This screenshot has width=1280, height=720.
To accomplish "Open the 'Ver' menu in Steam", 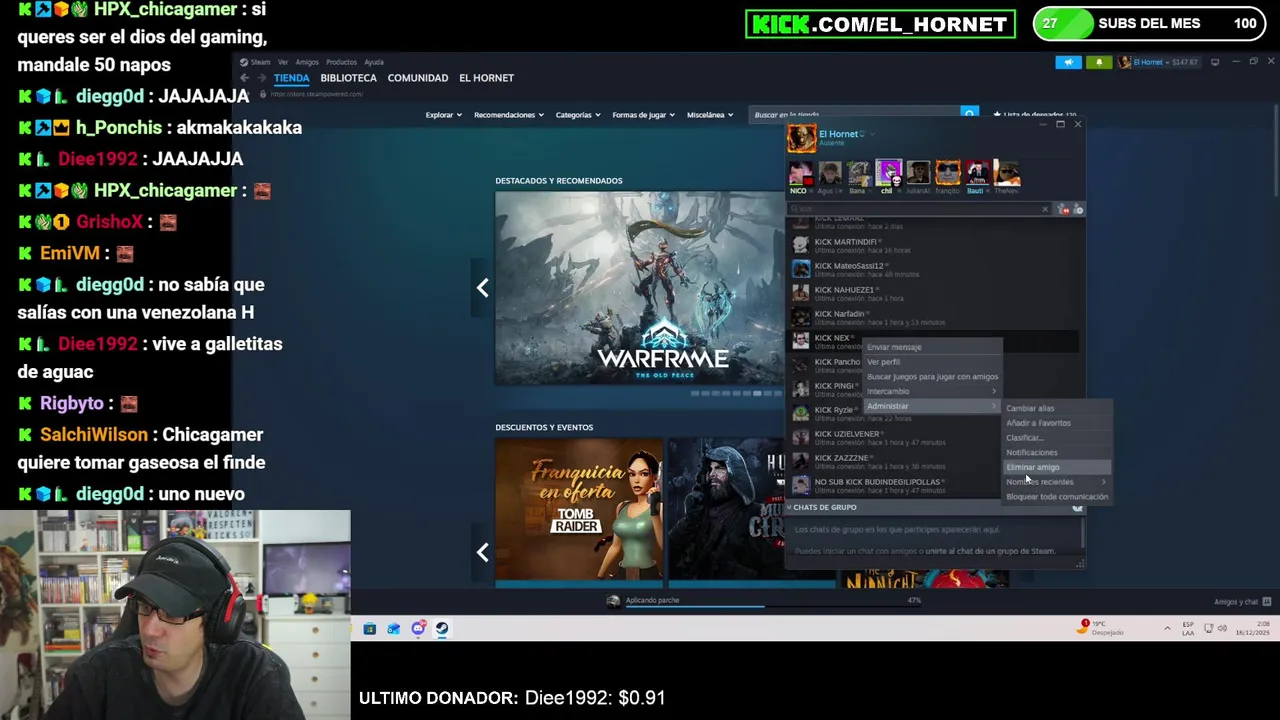I will pos(283,62).
